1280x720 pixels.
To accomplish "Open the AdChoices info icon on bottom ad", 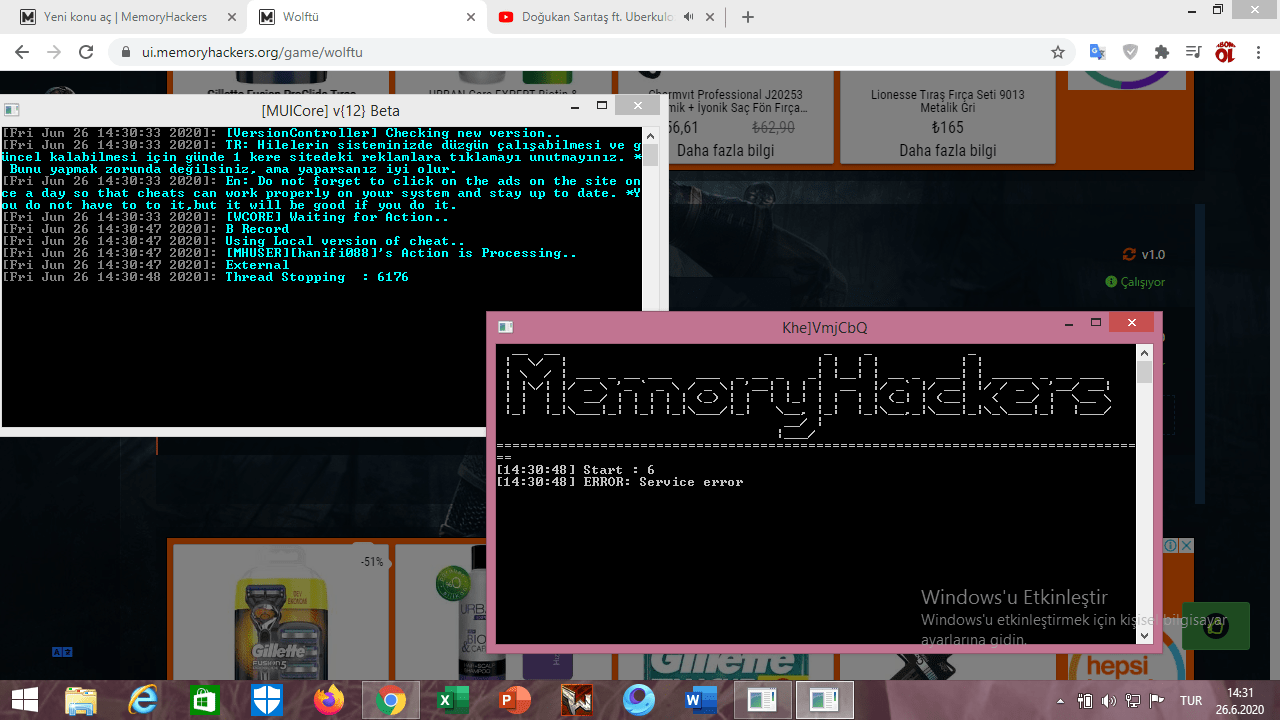I will tap(1170, 546).
